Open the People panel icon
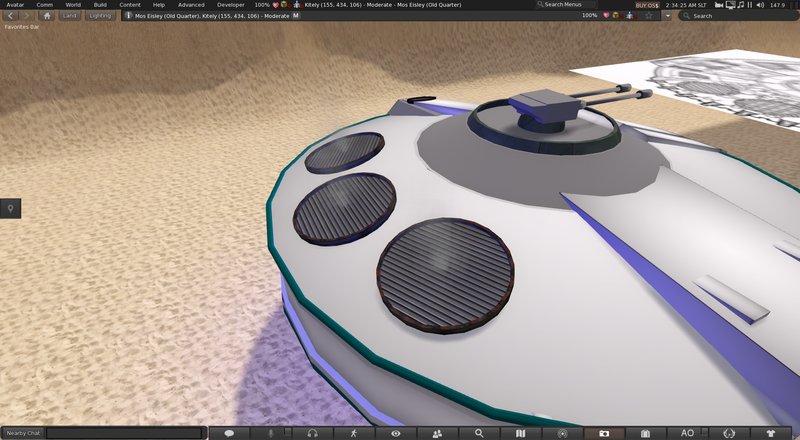 pos(437,433)
